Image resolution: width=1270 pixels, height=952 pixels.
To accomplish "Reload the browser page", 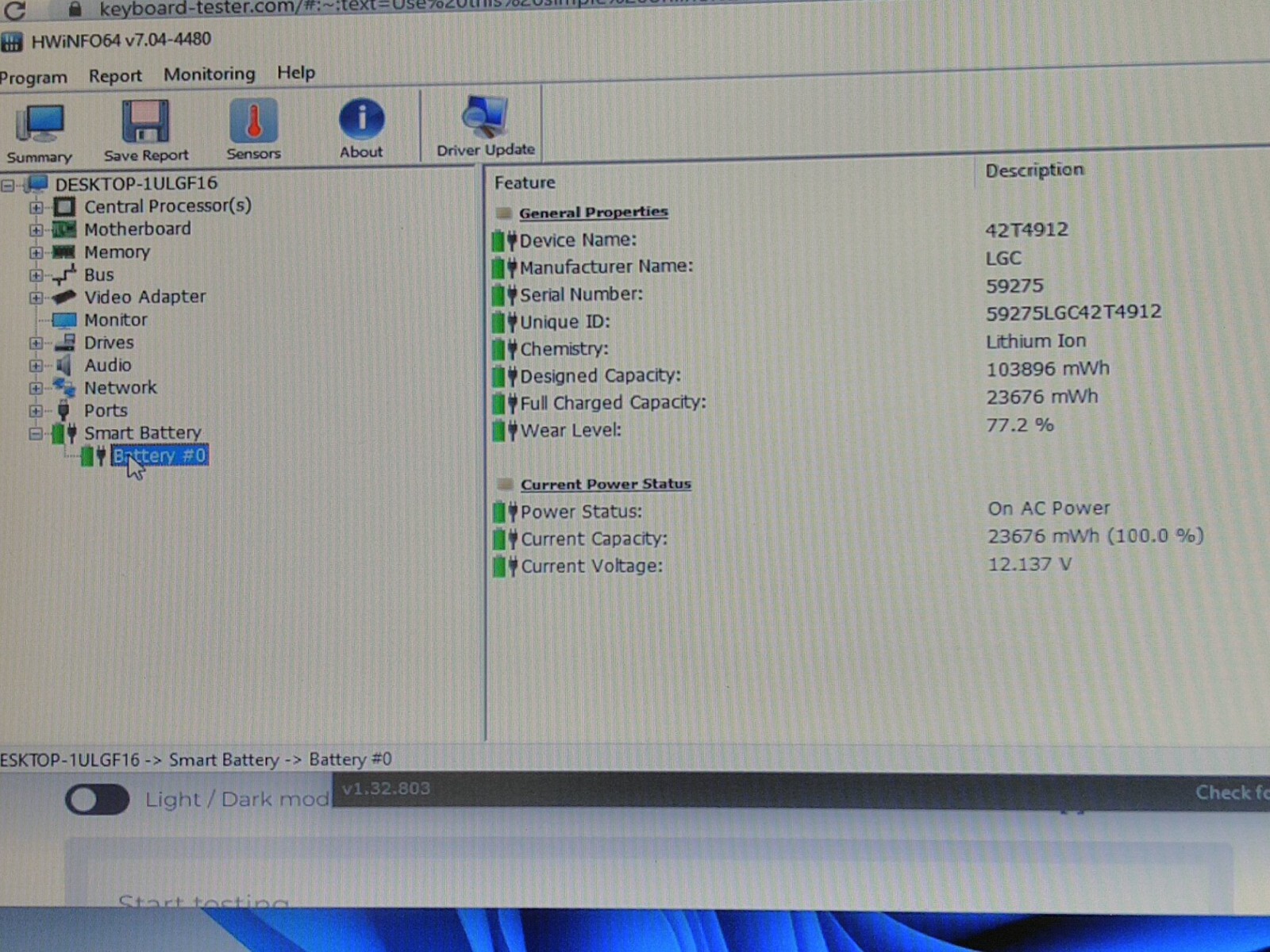I will pyautogui.click(x=14, y=10).
